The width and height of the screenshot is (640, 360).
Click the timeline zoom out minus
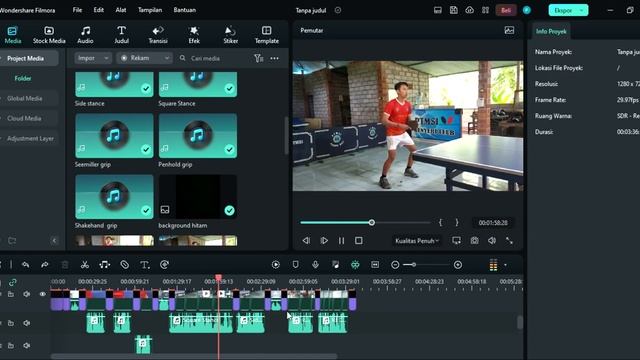395,265
